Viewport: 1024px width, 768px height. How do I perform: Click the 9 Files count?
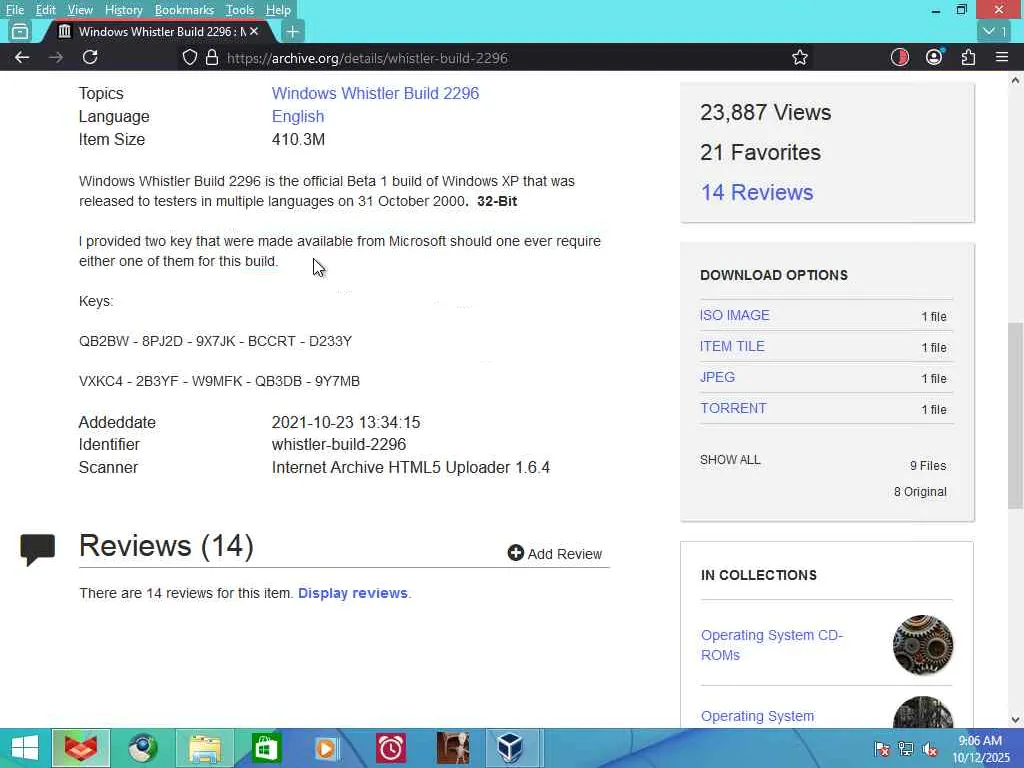tap(928, 466)
